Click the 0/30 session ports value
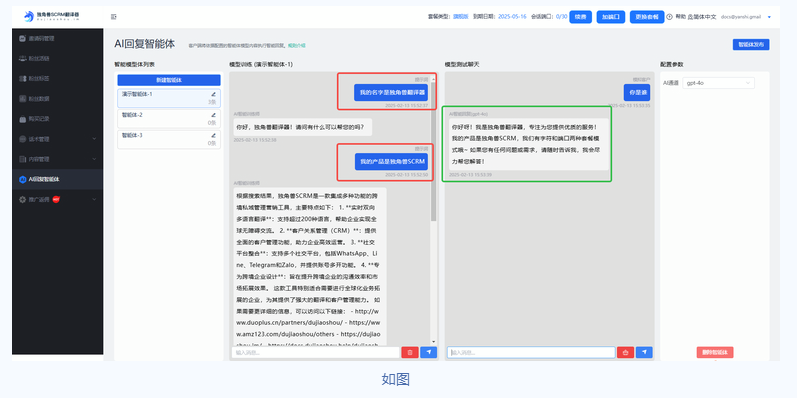Viewport: 797px width, 398px height. point(561,17)
